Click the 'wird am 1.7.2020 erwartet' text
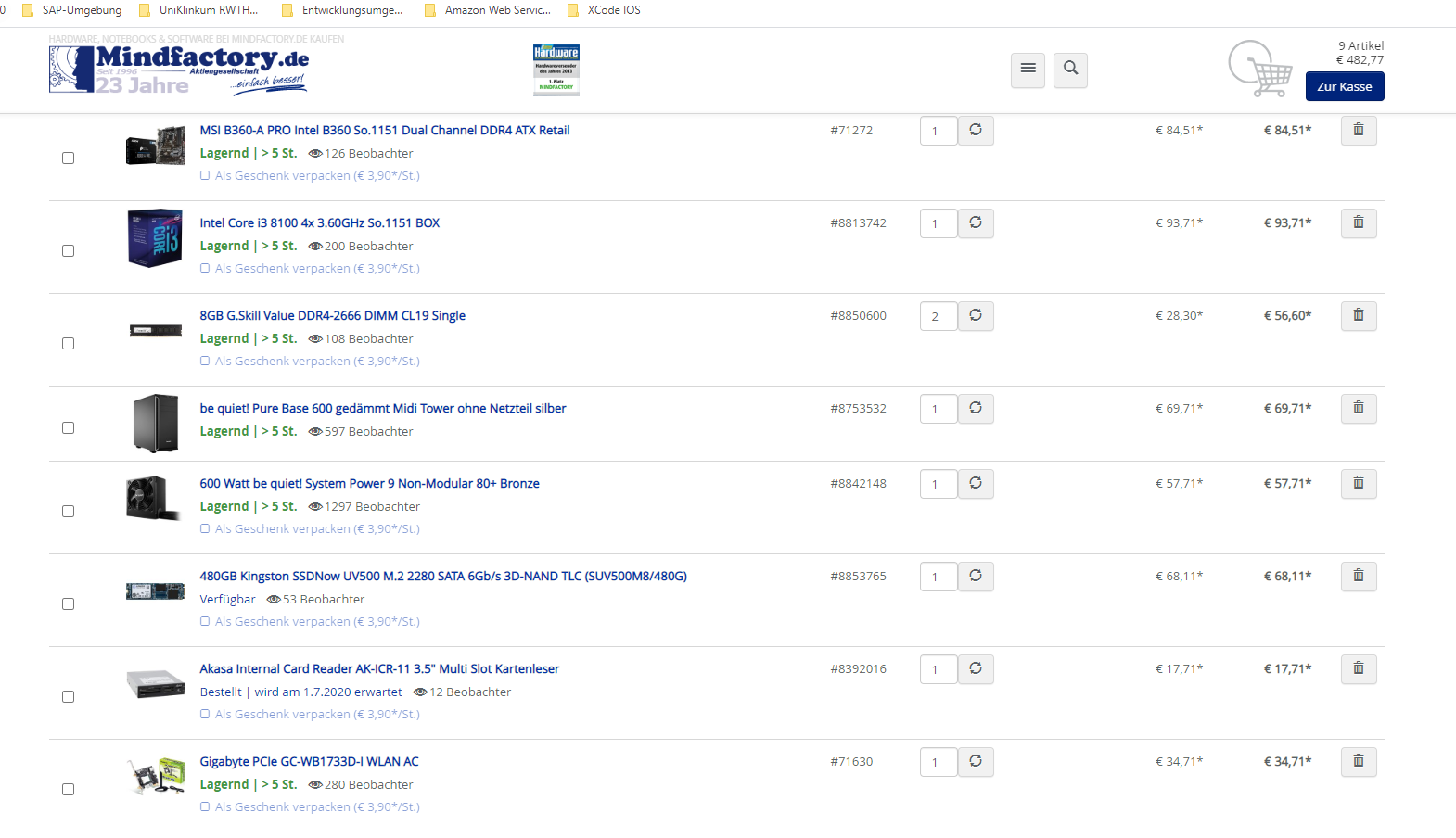 pyautogui.click(x=328, y=692)
